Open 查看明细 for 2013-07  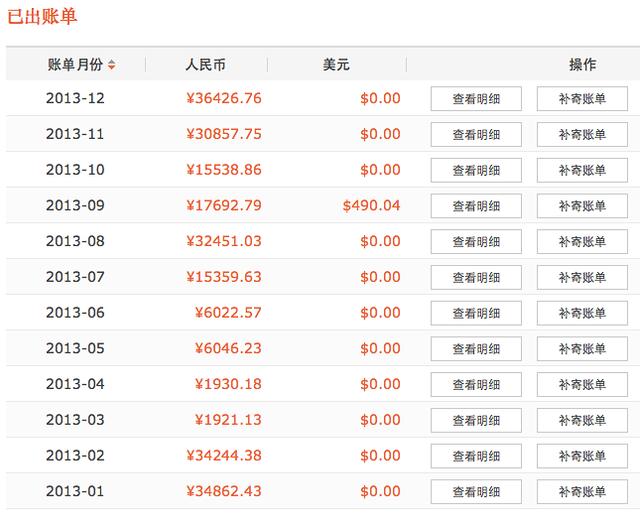tap(476, 277)
